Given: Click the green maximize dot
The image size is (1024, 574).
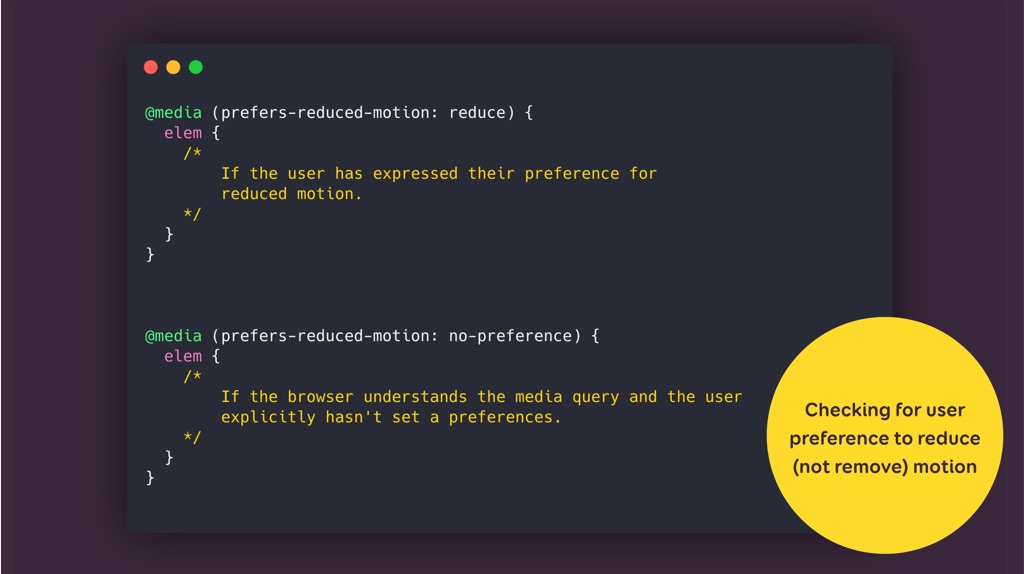Looking at the screenshot, I should [196, 67].
